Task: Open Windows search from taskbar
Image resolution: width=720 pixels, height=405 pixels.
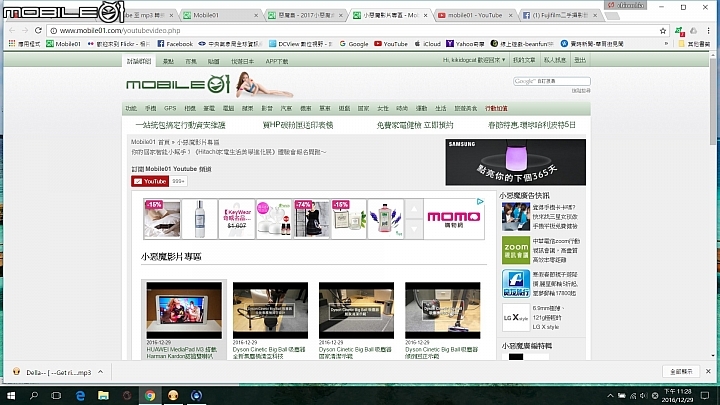Action: [x=34, y=395]
